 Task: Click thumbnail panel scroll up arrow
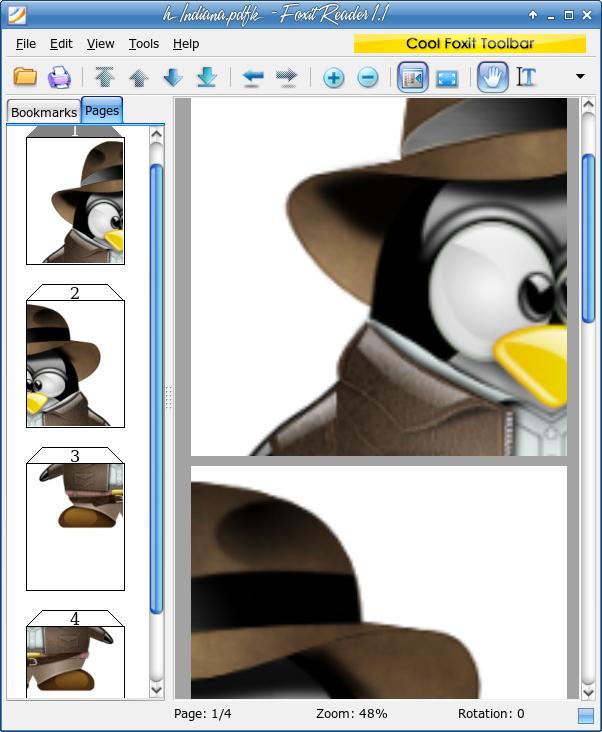point(156,134)
